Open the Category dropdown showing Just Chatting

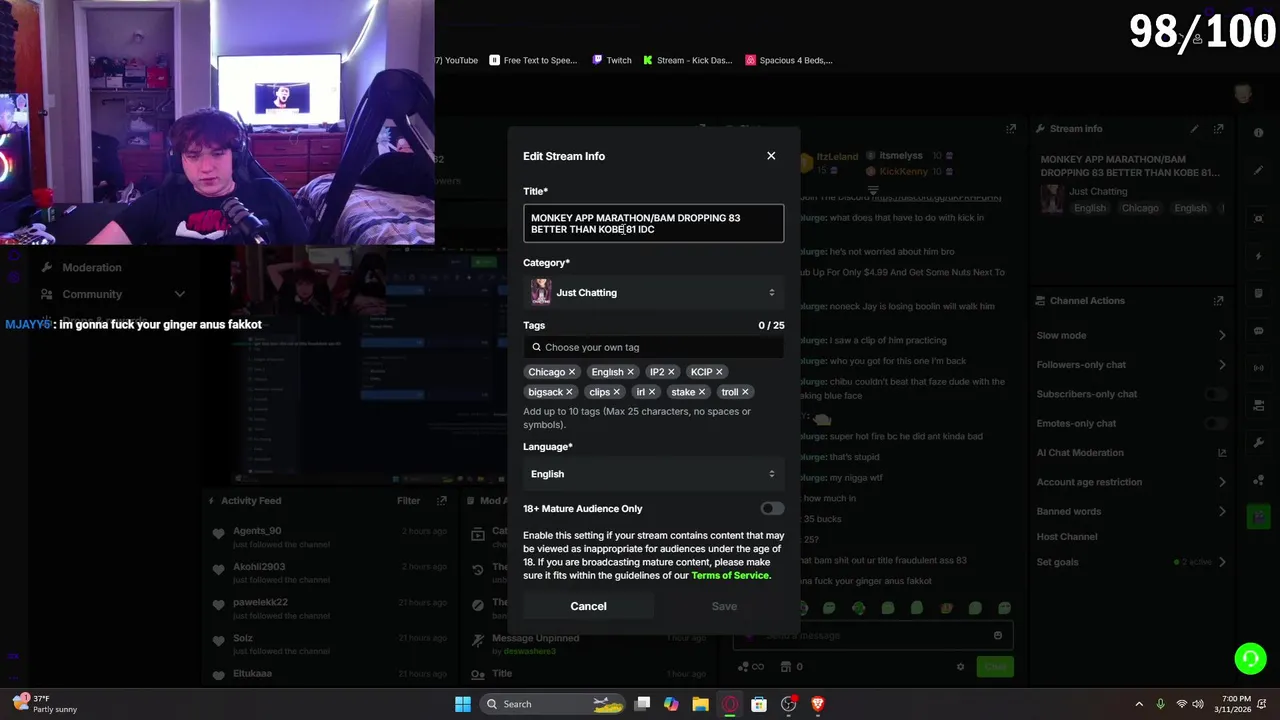[x=653, y=293]
